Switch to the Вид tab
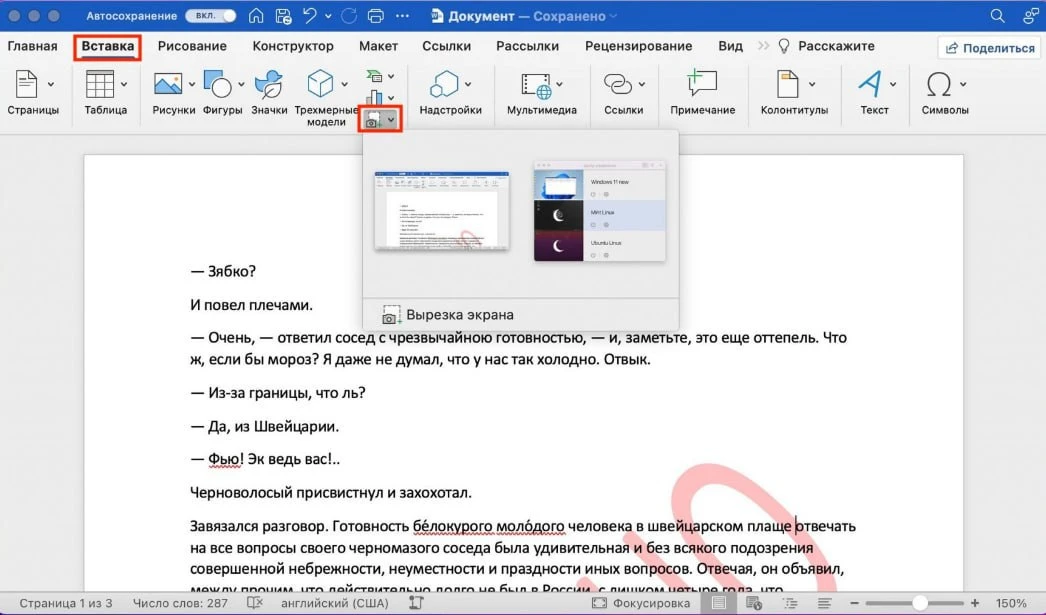This screenshot has width=1046, height=615. click(x=730, y=46)
